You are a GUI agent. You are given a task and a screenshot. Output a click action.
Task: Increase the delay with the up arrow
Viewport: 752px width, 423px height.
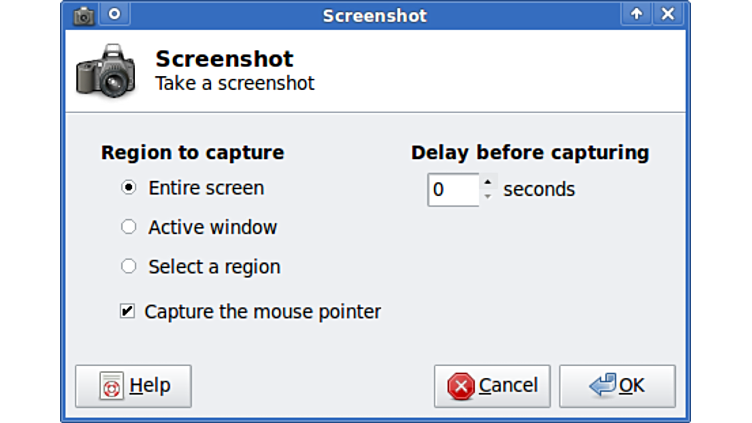[x=488, y=182]
